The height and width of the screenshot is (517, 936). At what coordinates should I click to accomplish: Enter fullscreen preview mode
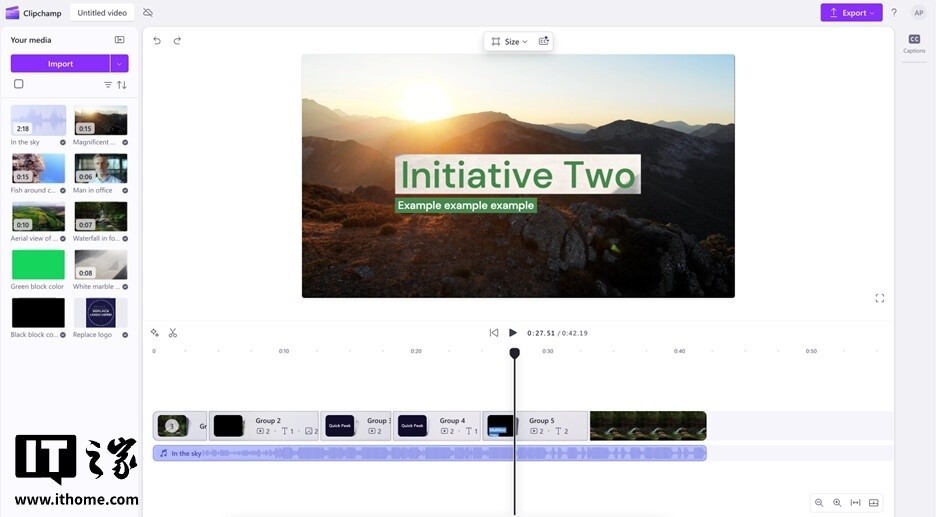tap(880, 298)
